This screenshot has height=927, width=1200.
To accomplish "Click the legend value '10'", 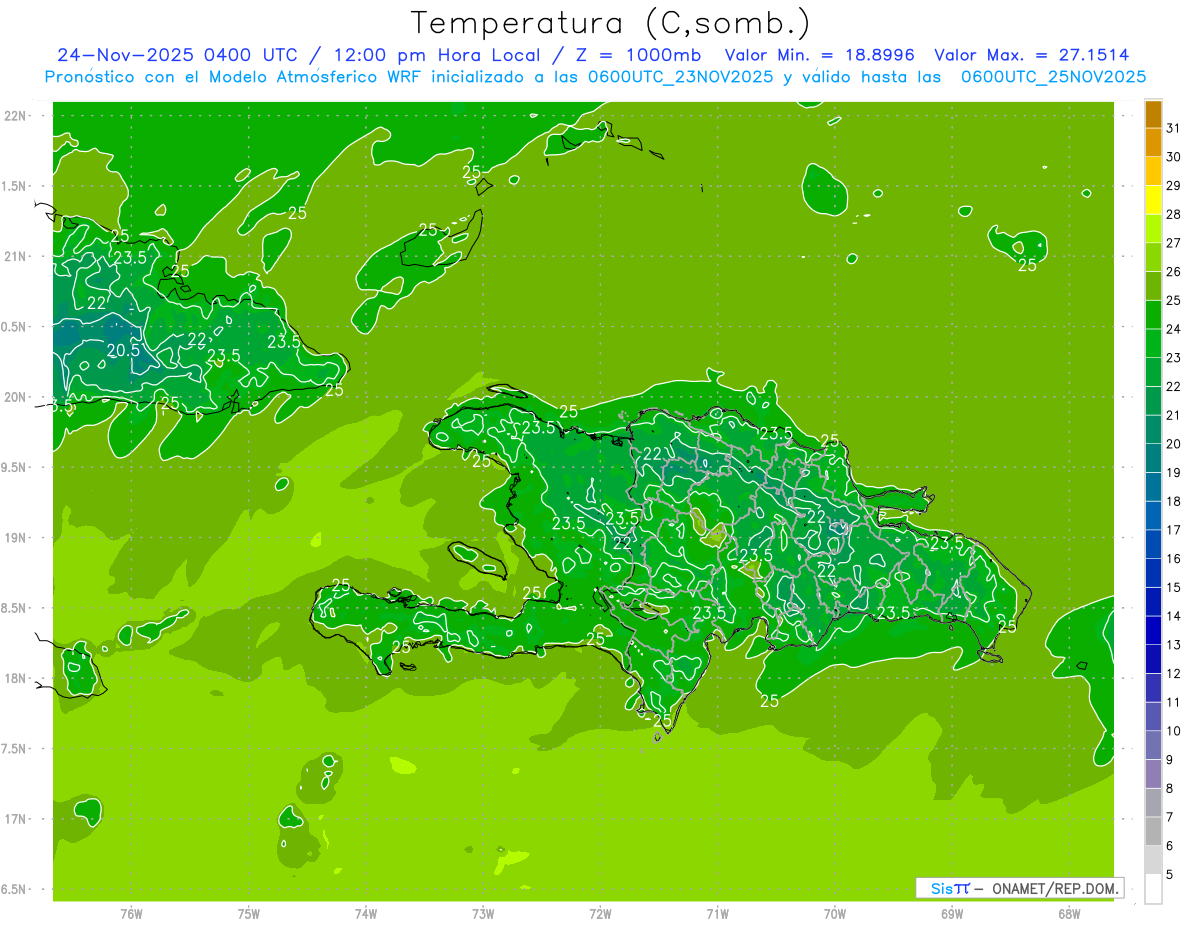I will [1173, 730].
